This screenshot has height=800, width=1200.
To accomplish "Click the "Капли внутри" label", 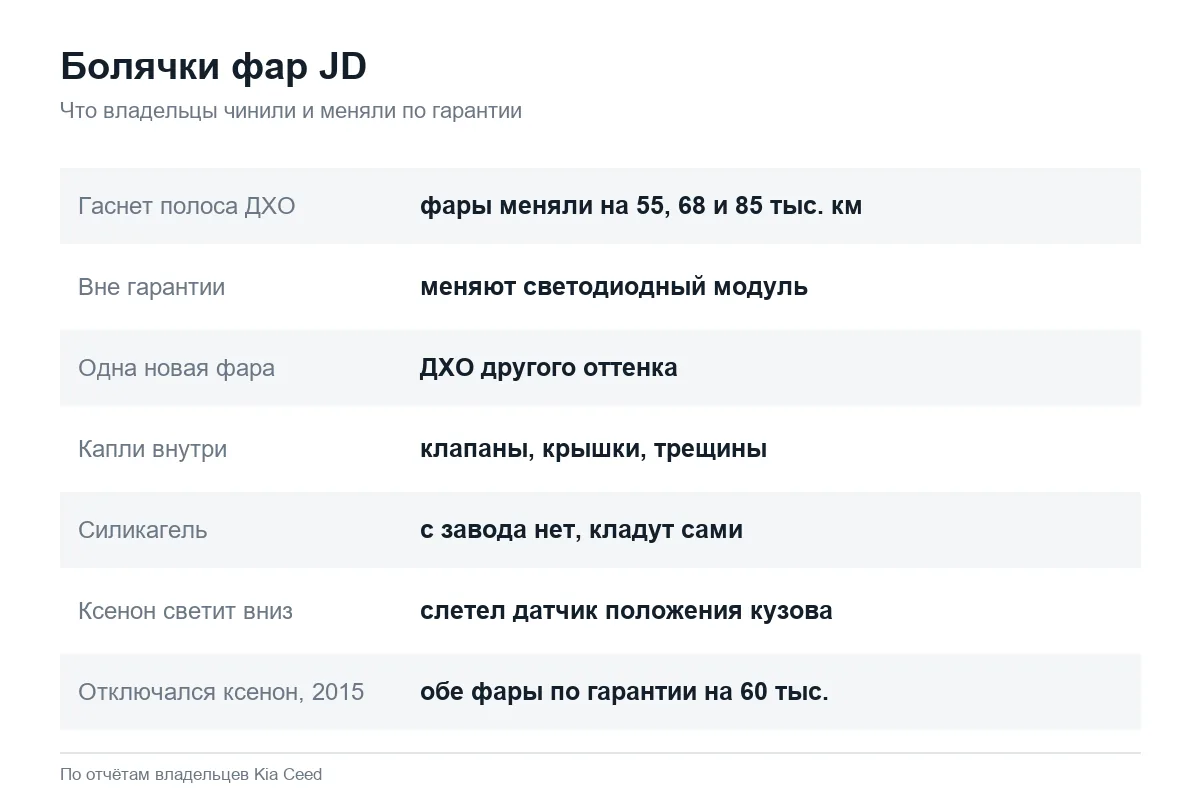I will [153, 449].
